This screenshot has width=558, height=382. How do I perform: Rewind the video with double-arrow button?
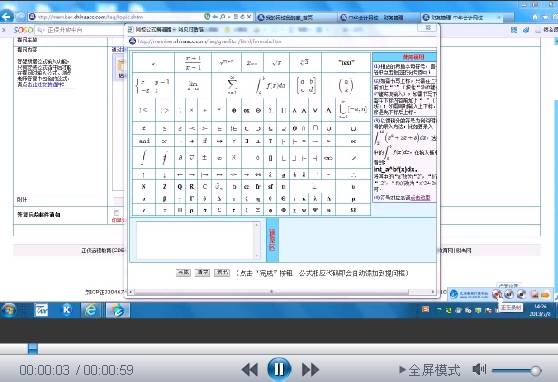[x=249, y=370]
